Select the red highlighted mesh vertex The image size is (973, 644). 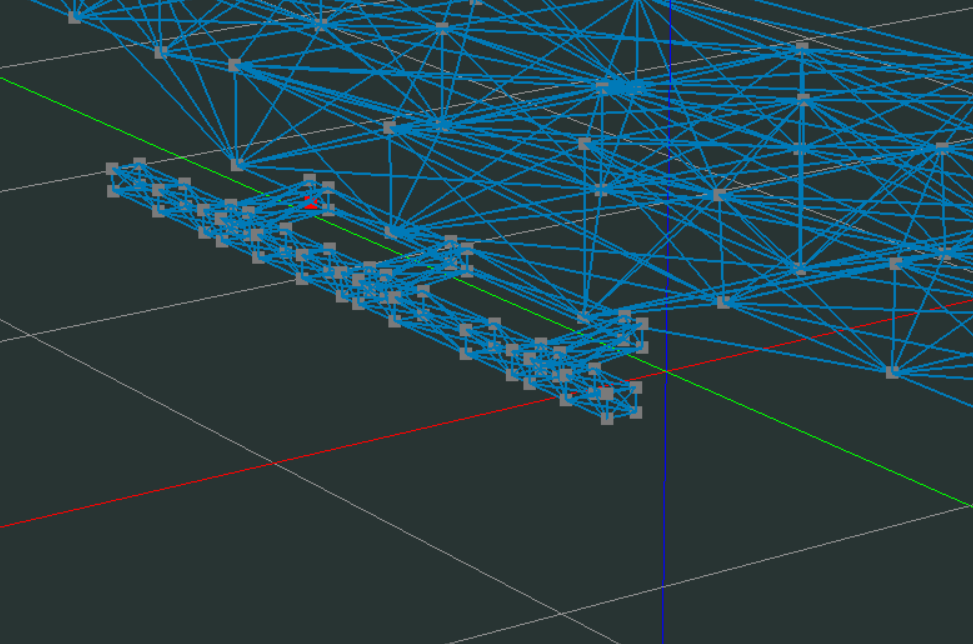click(310, 202)
